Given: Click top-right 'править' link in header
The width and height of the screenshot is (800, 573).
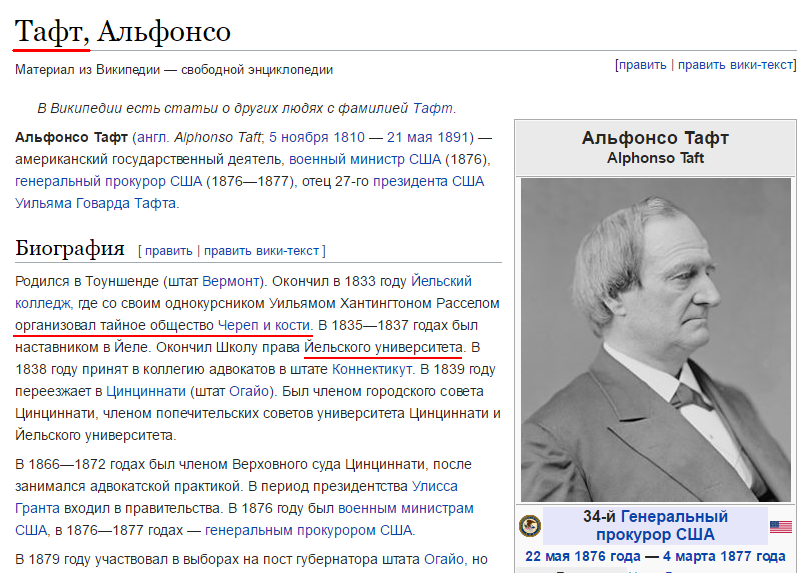Looking at the screenshot, I should coord(642,65).
